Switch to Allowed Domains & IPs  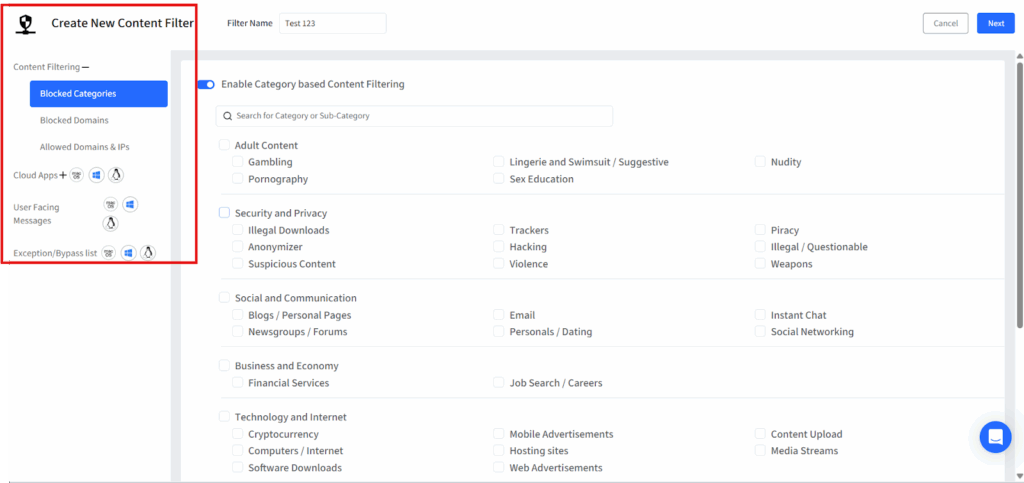pos(84,147)
